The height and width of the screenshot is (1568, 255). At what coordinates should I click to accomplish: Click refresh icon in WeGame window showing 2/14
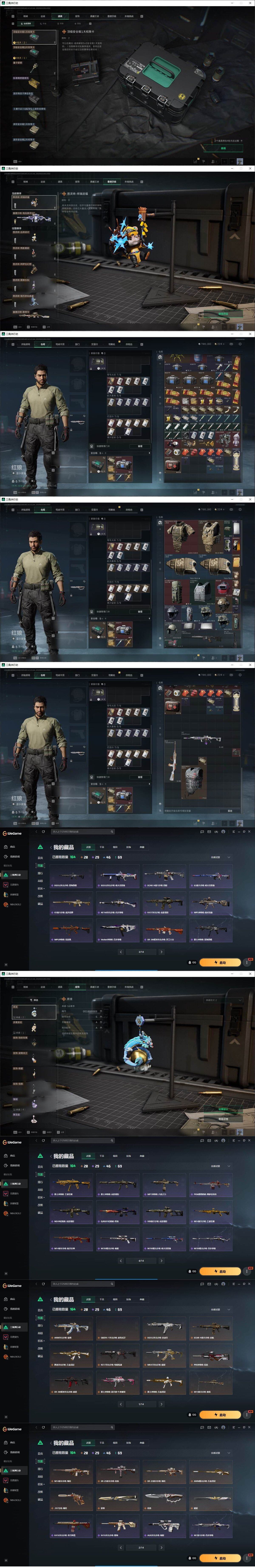pyautogui.click(x=43, y=1427)
